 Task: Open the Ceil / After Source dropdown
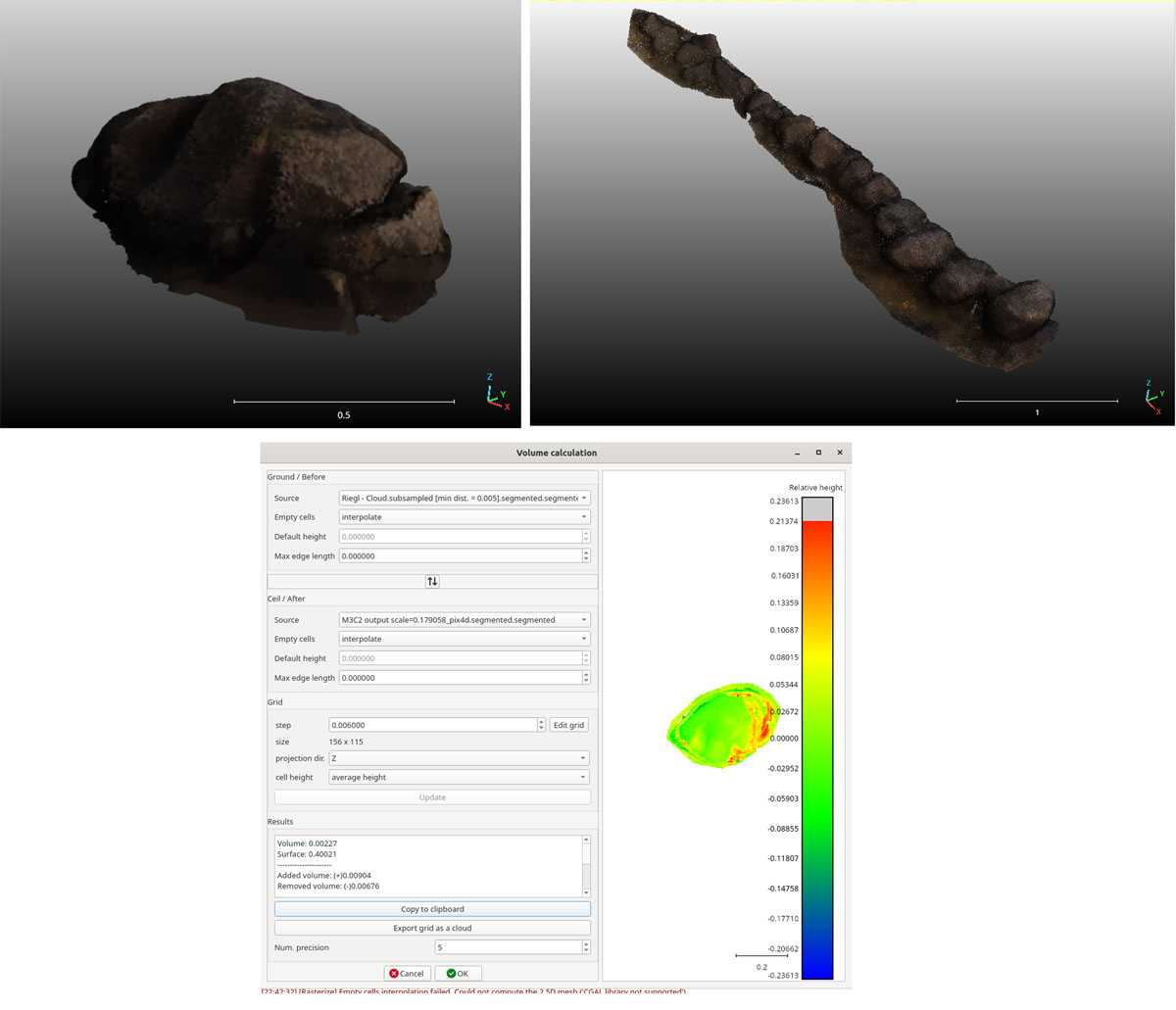tap(464, 620)
